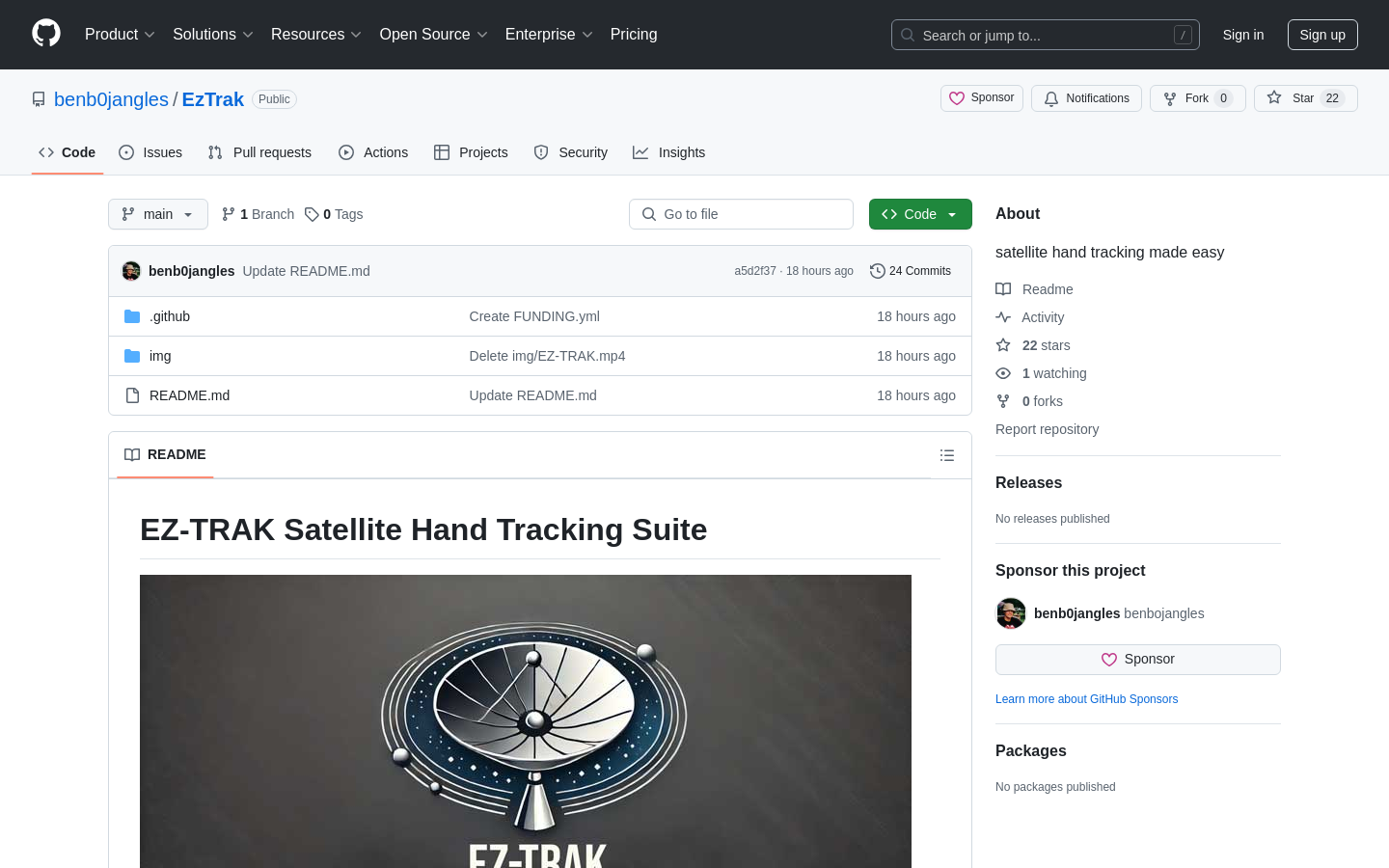Focus the Search or jump to field
The image size is (1389, 868).
pos(1046,35)
